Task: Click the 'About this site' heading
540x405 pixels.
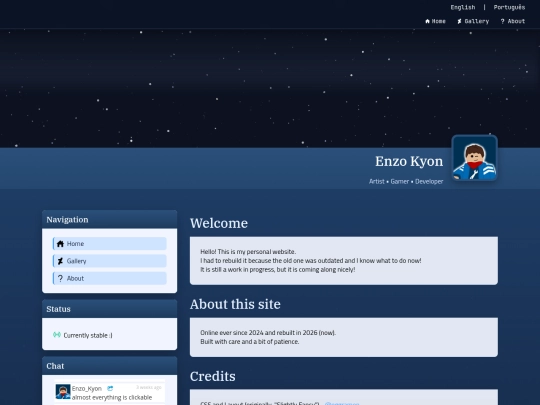Action: [x=235, y=304]
